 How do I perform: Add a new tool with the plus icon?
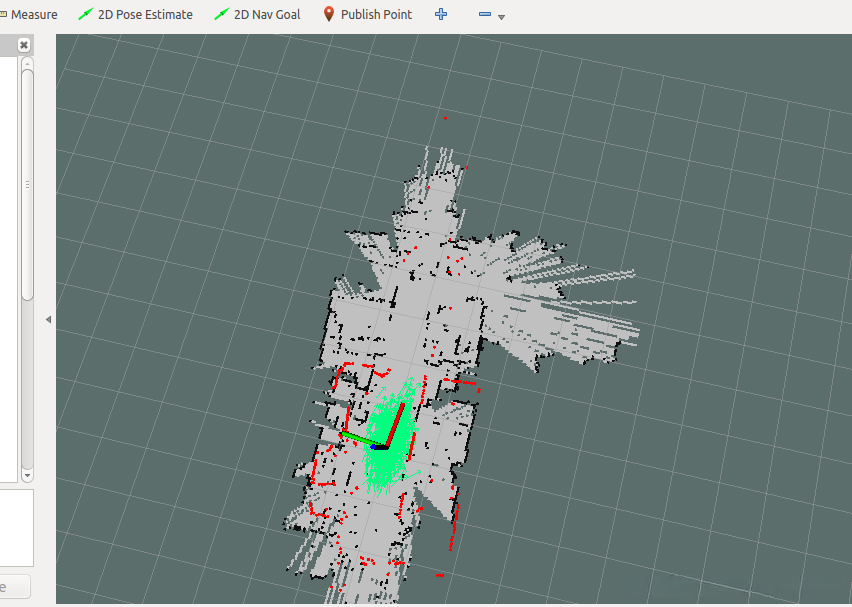tap(441, 15)
